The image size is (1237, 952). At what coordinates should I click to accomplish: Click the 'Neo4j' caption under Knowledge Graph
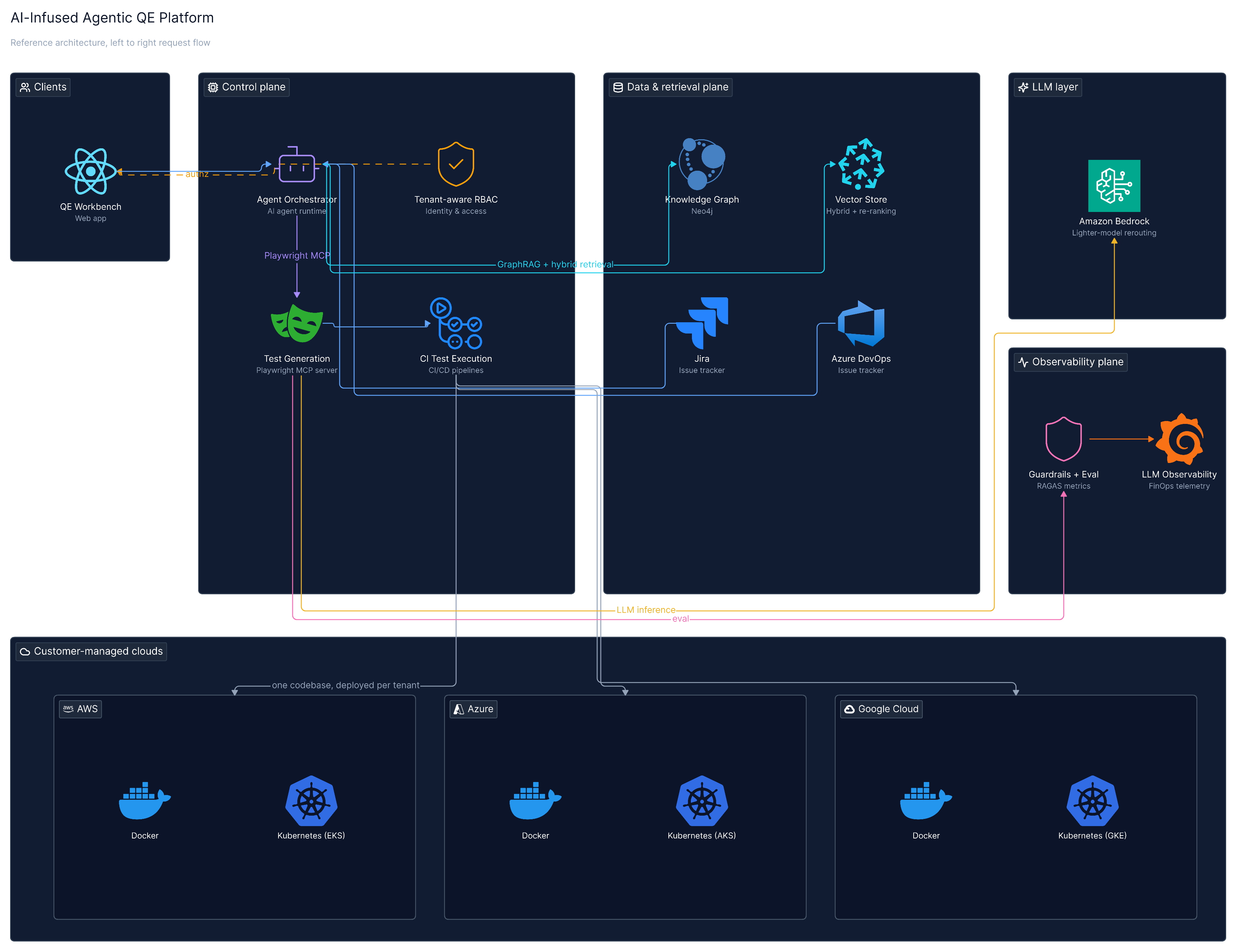[702, 211]
